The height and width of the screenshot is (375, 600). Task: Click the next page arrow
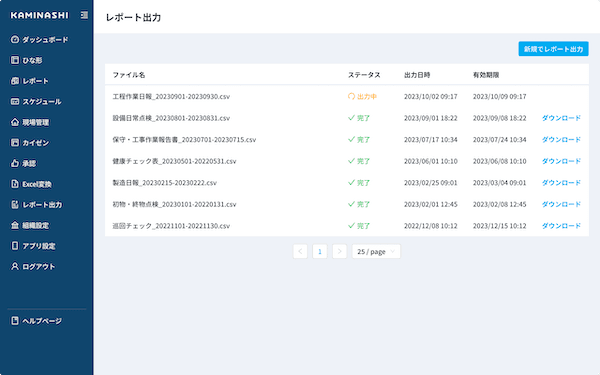pyautogui.click(x=339, y=251)
